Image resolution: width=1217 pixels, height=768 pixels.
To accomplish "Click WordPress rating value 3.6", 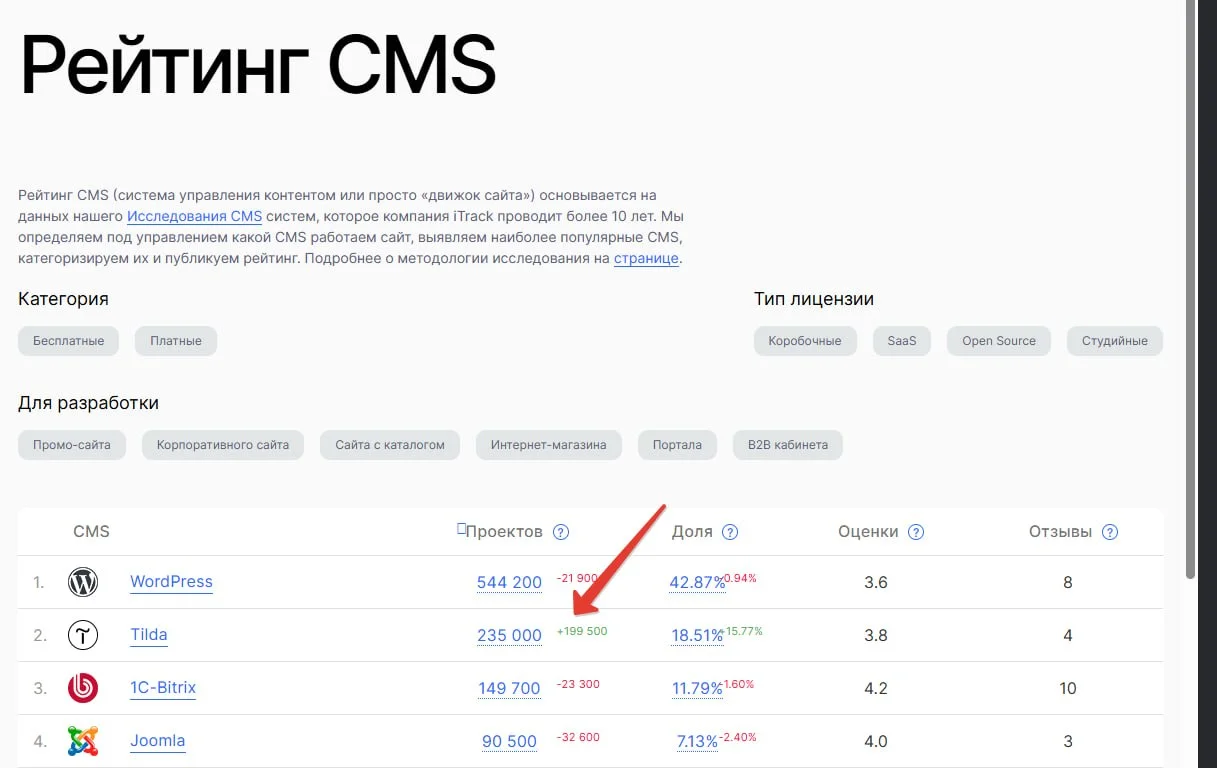I will coord(876,582).
